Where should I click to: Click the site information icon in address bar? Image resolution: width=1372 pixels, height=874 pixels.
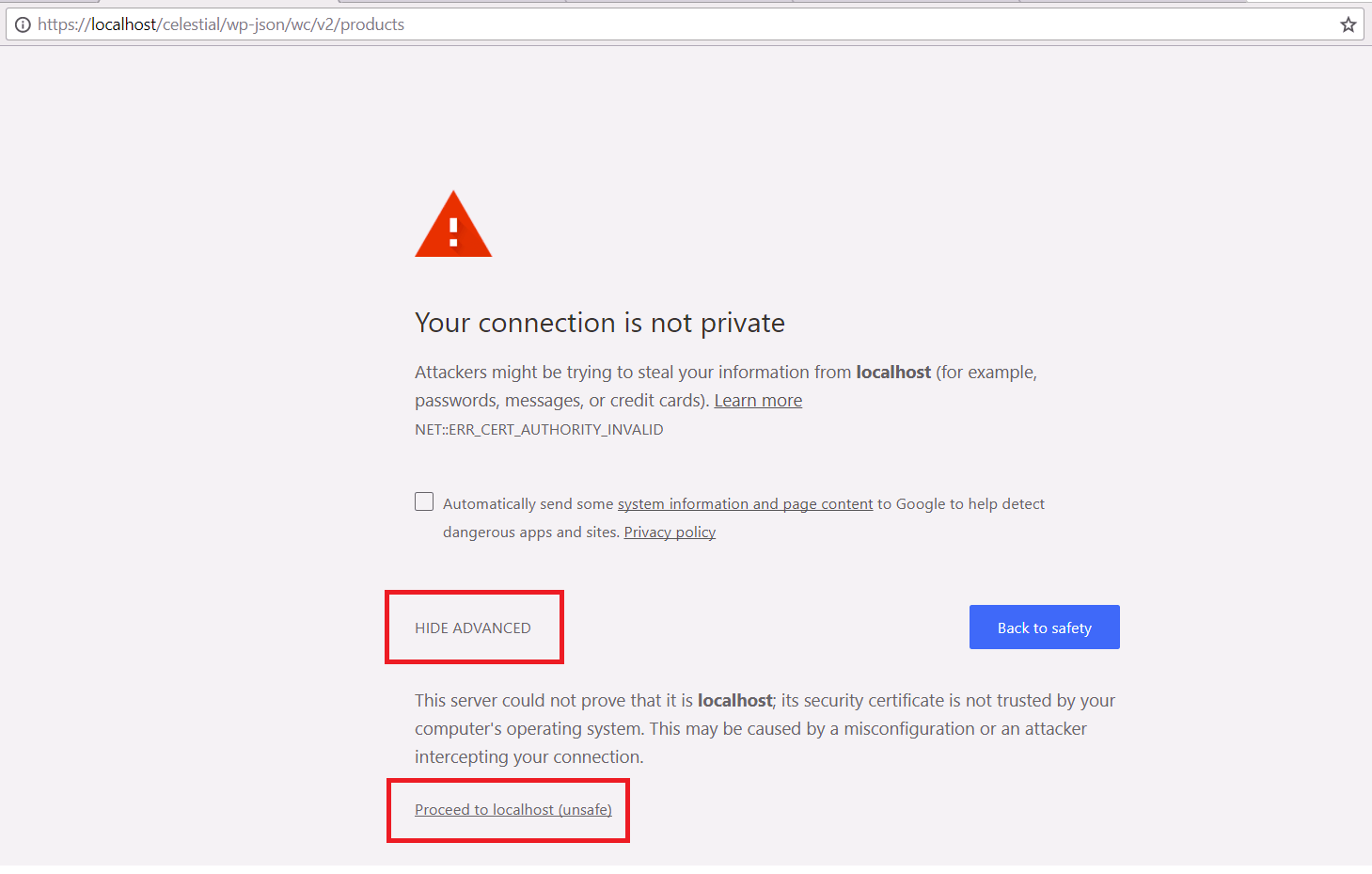pos(23,25)
